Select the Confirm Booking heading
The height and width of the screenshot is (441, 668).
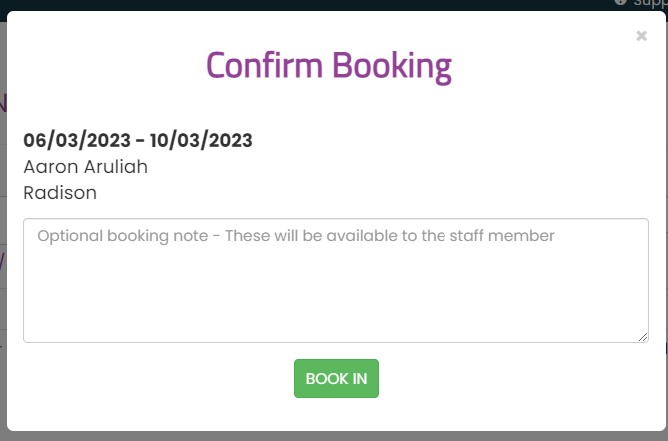coord(328,66)
